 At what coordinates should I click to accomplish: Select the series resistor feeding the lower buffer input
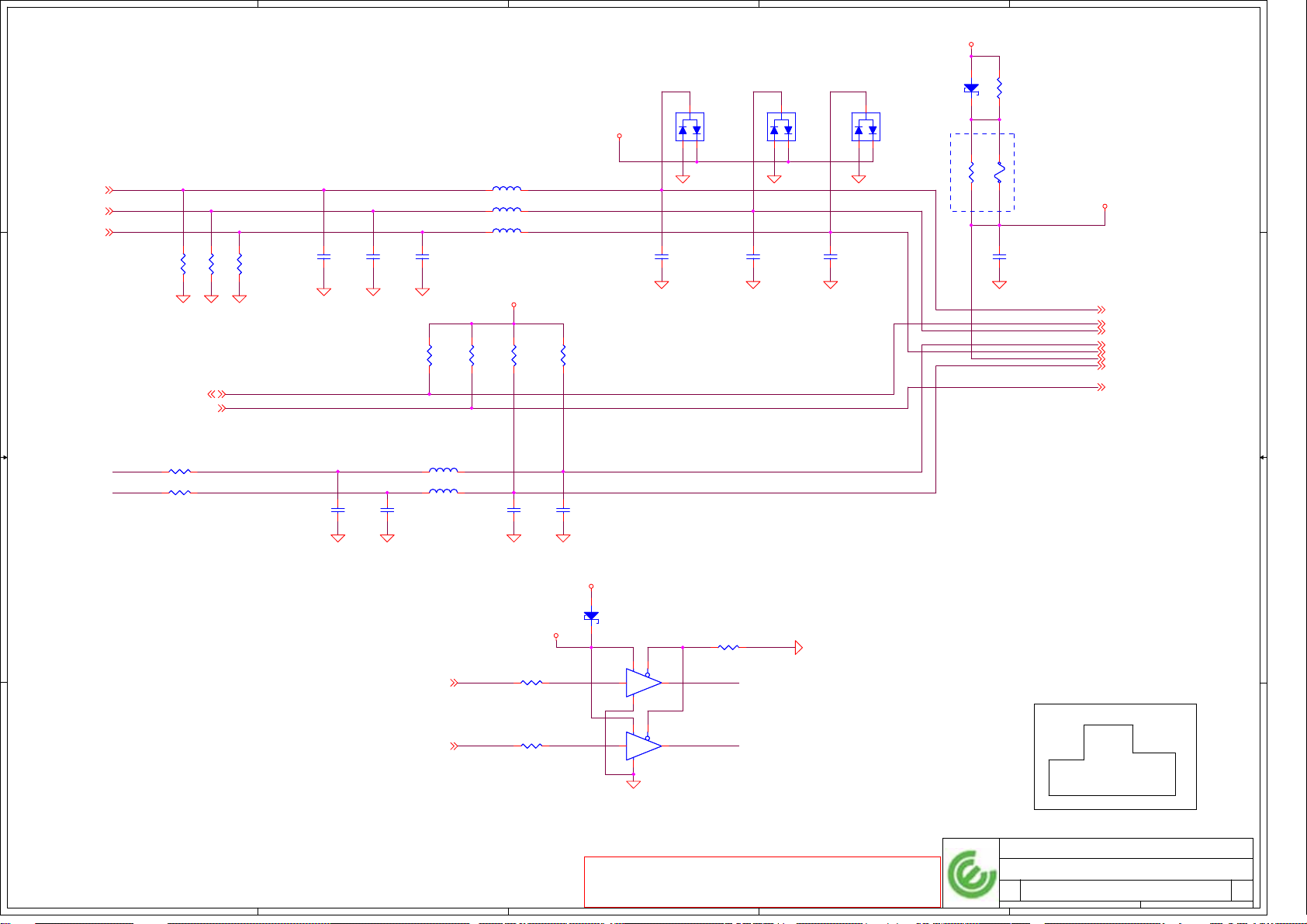(531, 746)
